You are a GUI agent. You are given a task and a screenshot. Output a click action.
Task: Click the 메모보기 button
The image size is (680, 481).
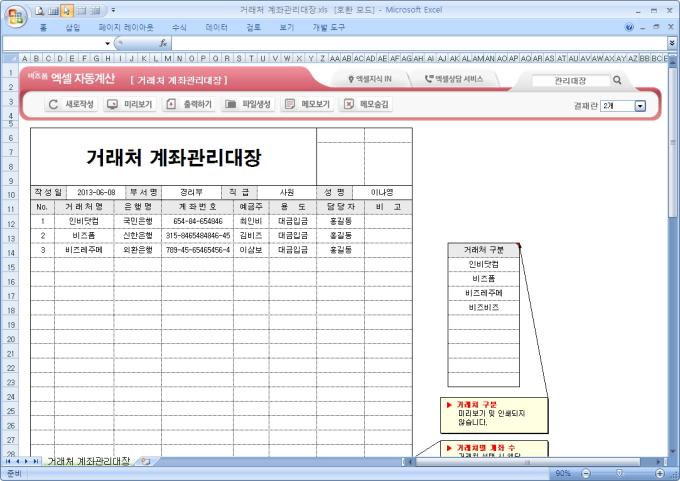(307, 104)
